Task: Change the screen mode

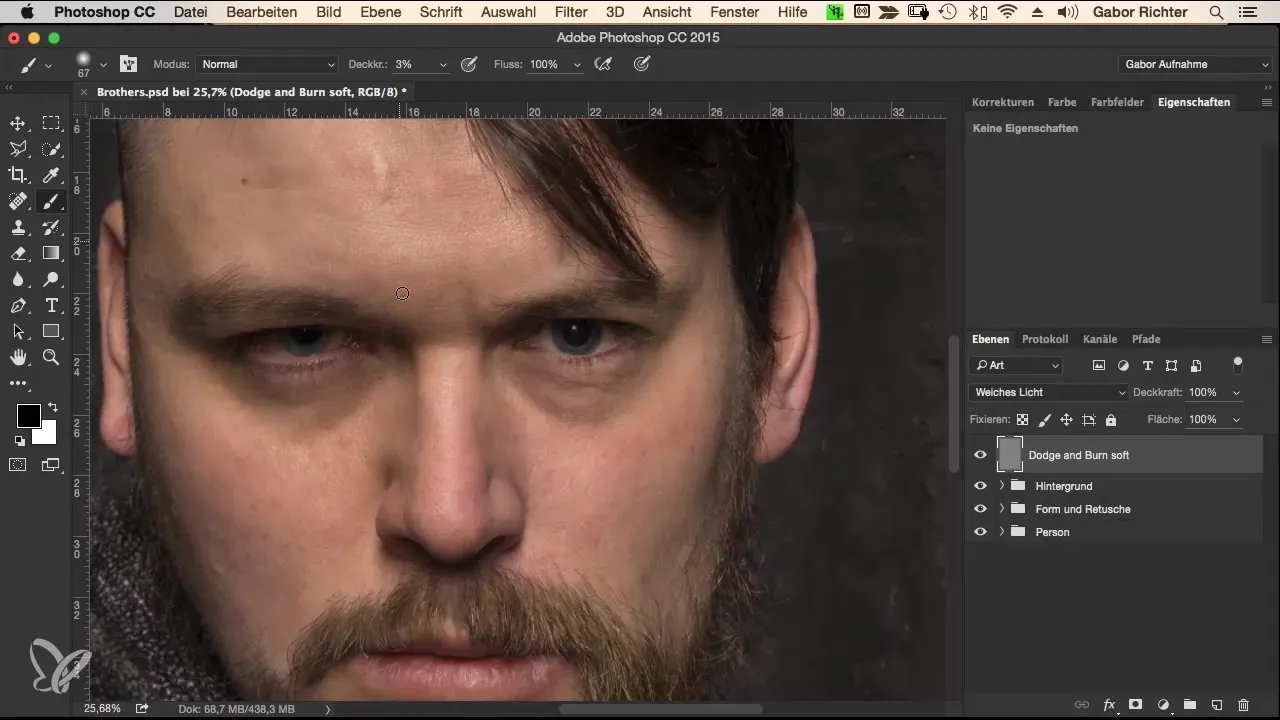Action: (x=52, y=465)
